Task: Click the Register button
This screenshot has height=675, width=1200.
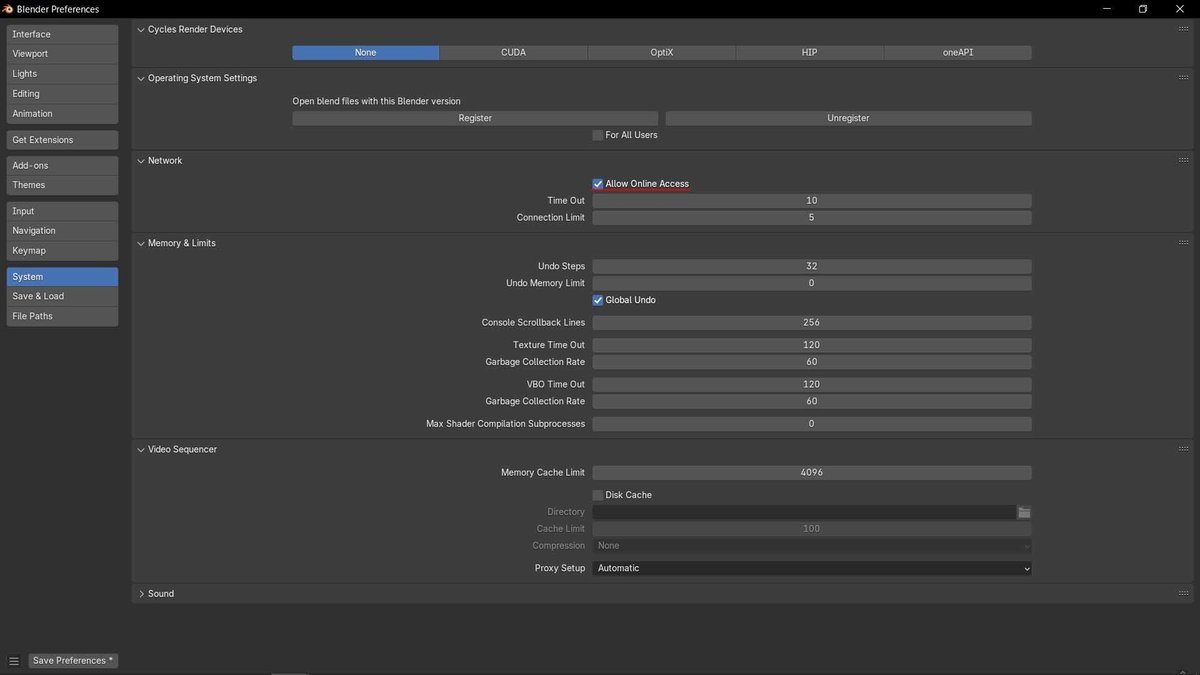Action: point(474,117)
